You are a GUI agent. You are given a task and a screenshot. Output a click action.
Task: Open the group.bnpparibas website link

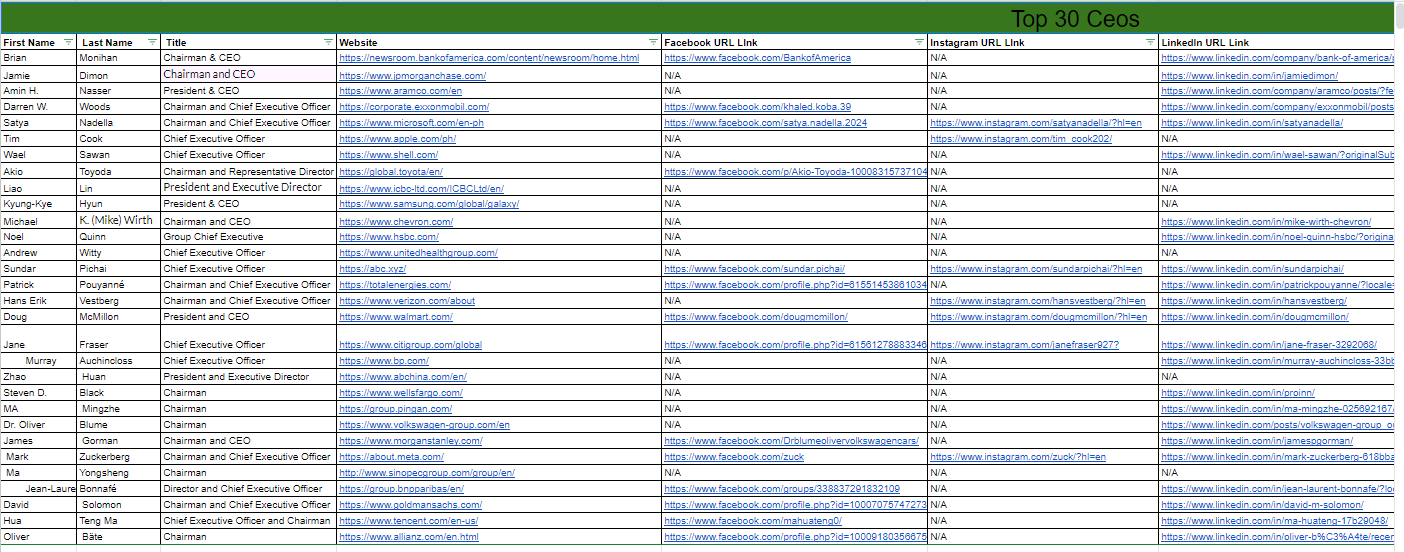[401, 489]
